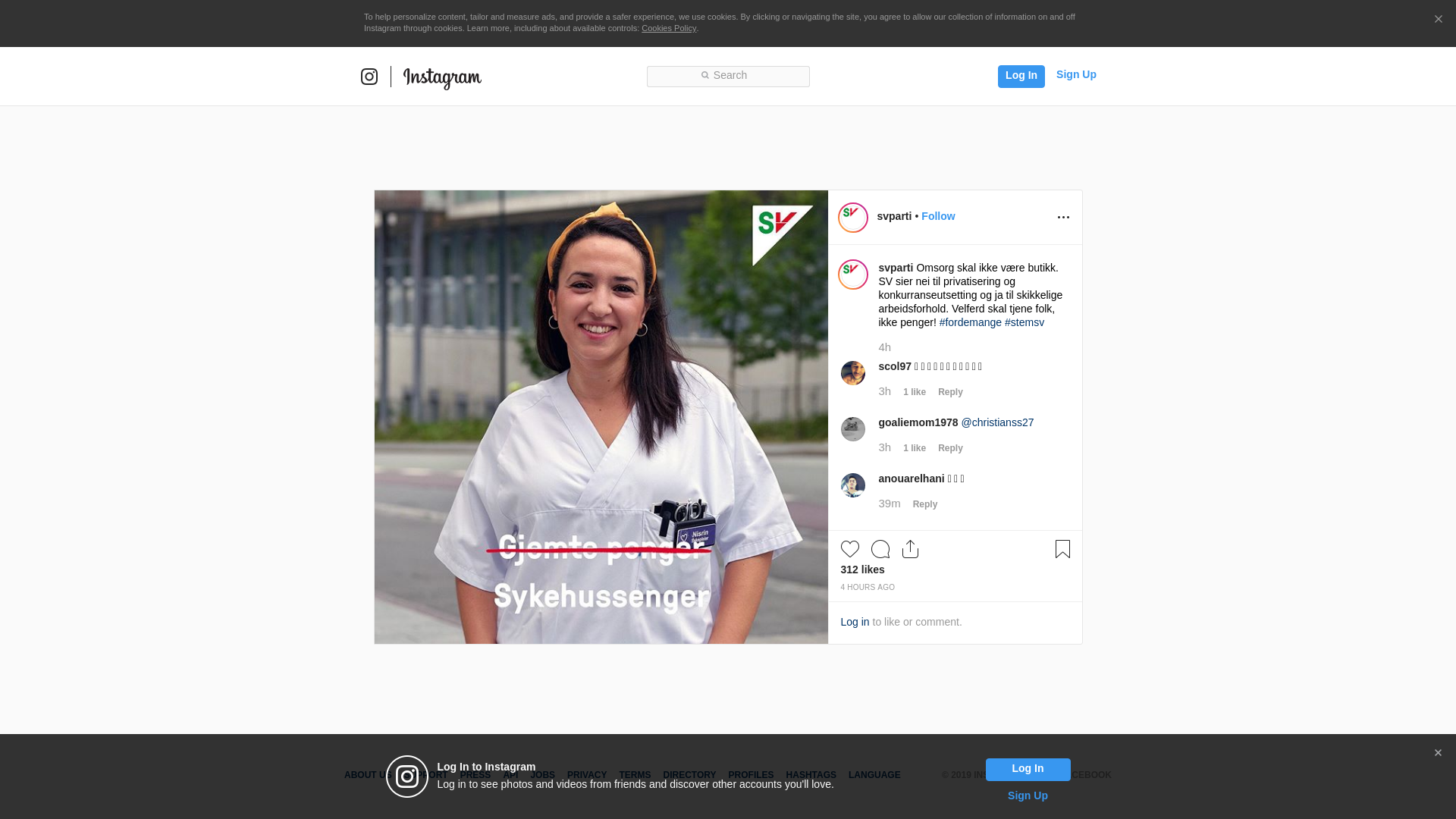Screen dimensions: 1456x819
Task: Click the top Sign Up link
Action: [1076, 74]
